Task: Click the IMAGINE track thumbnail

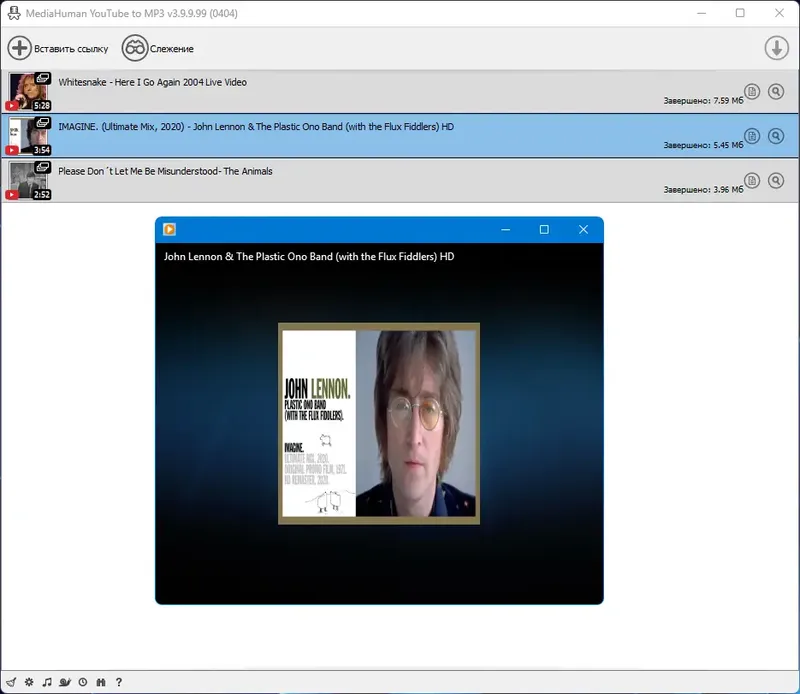Action: coord(29,136)
